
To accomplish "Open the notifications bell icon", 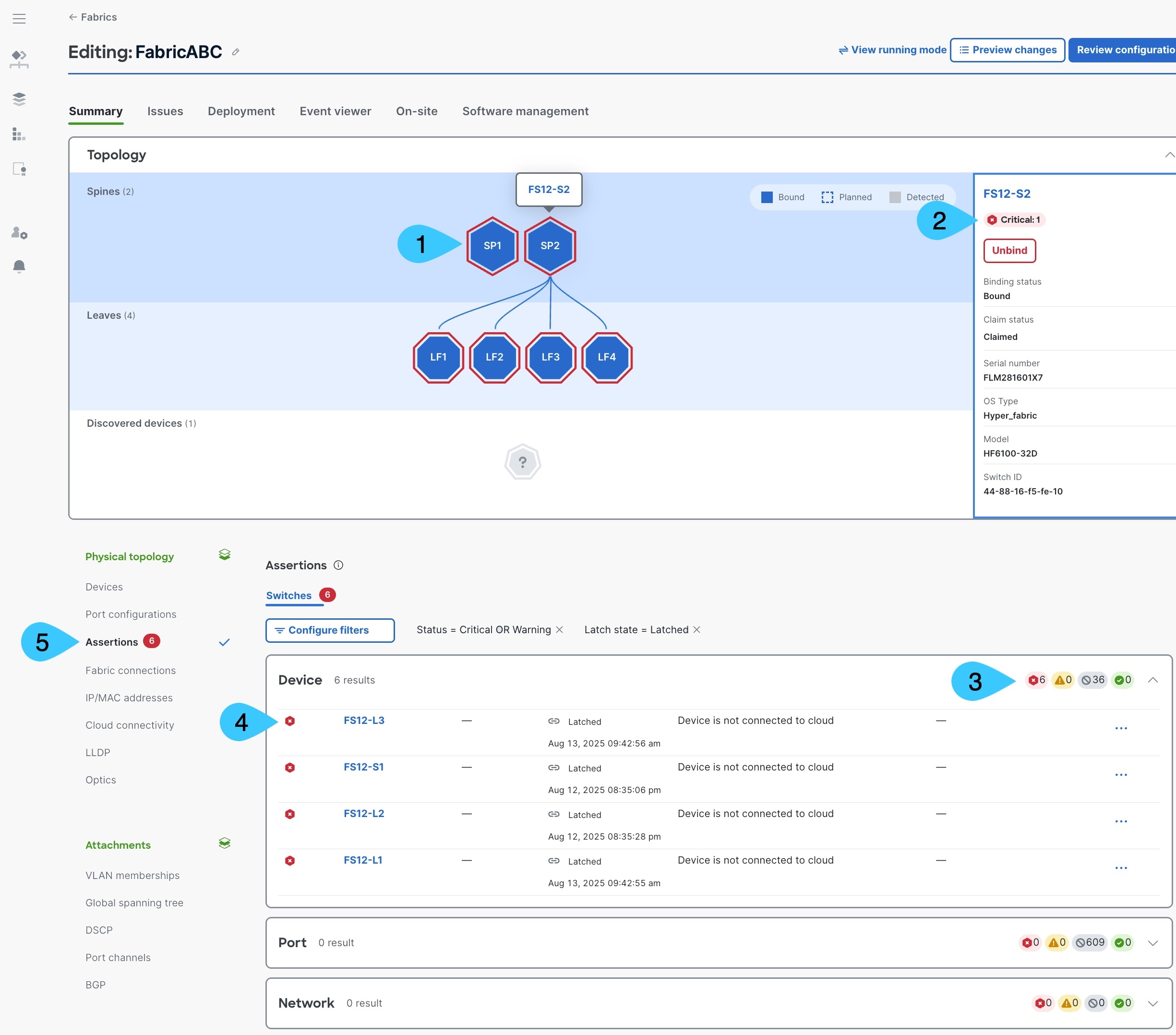I will [19, 266].
